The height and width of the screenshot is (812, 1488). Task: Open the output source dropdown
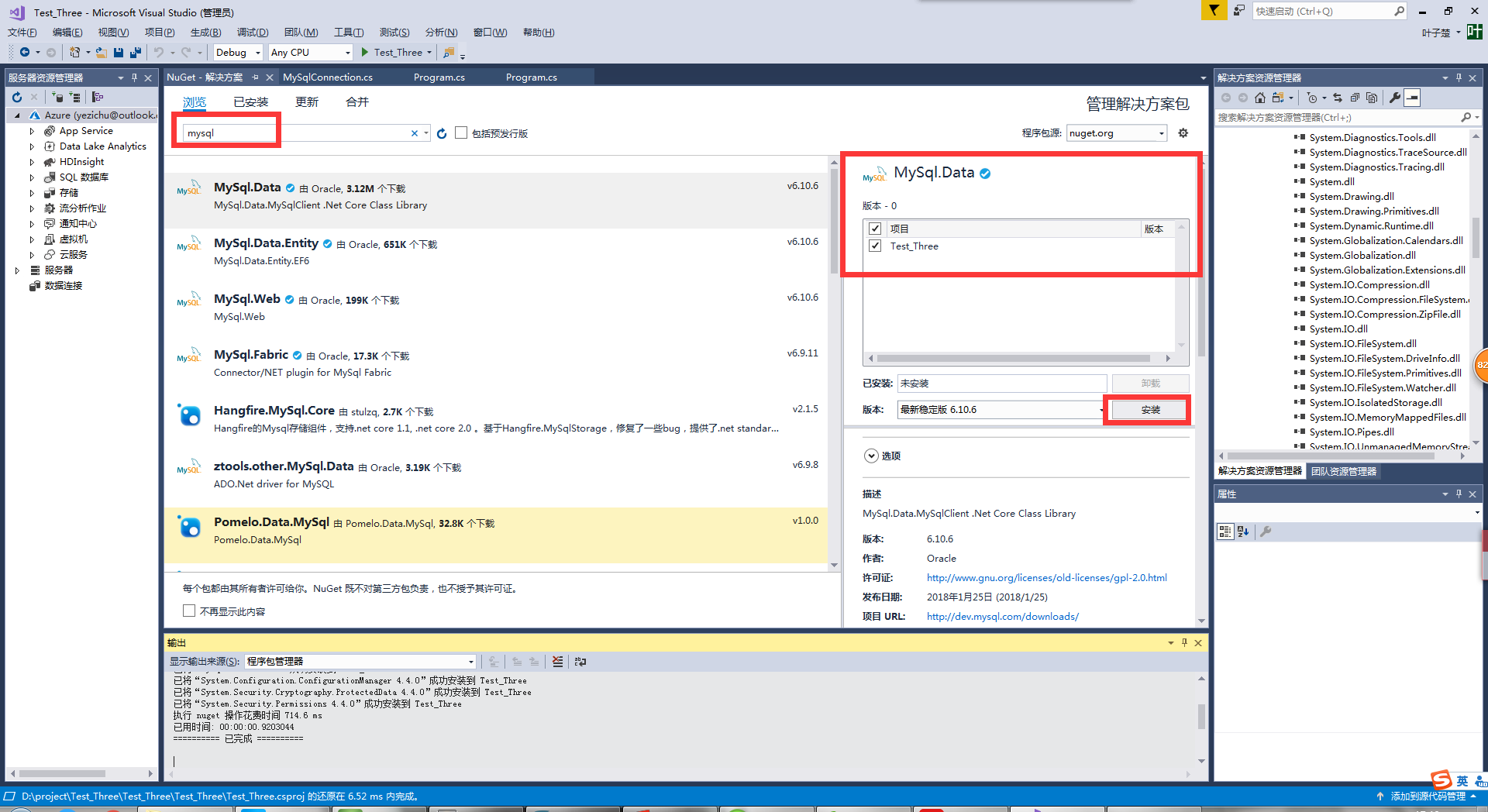[x=360, y=661]
